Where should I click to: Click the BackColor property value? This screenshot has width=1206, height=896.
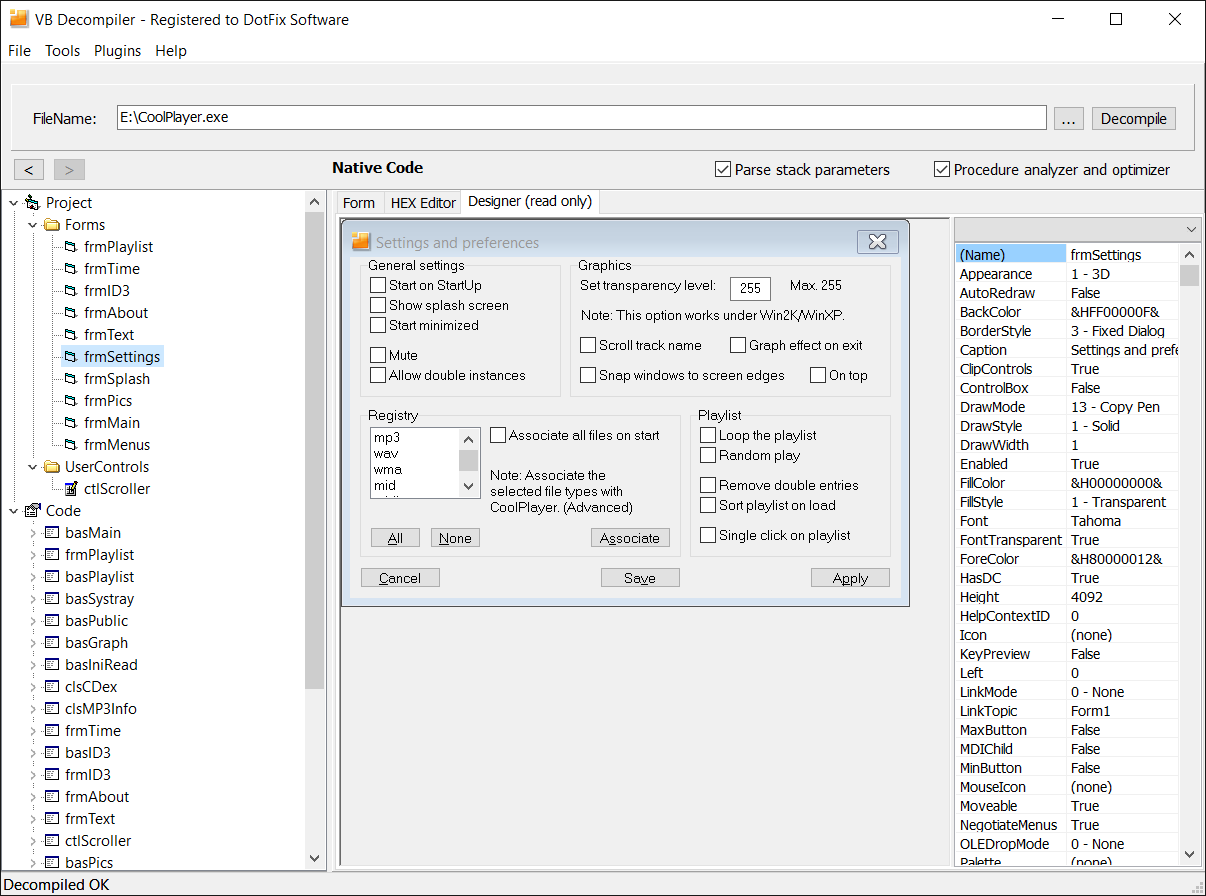[1123, 312]
